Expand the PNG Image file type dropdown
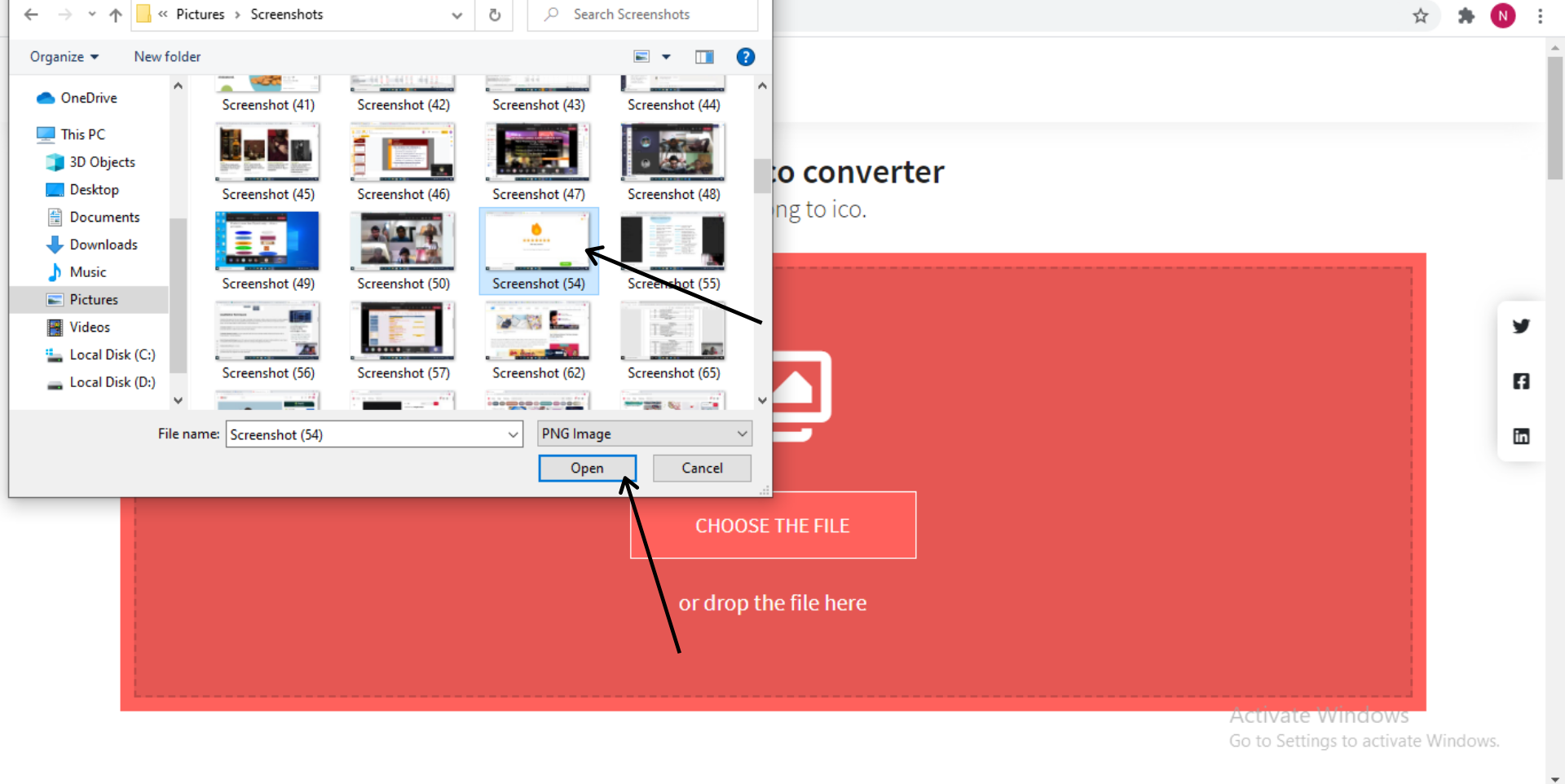Viewport: 1565px width, 784px height. pos(740,433)
